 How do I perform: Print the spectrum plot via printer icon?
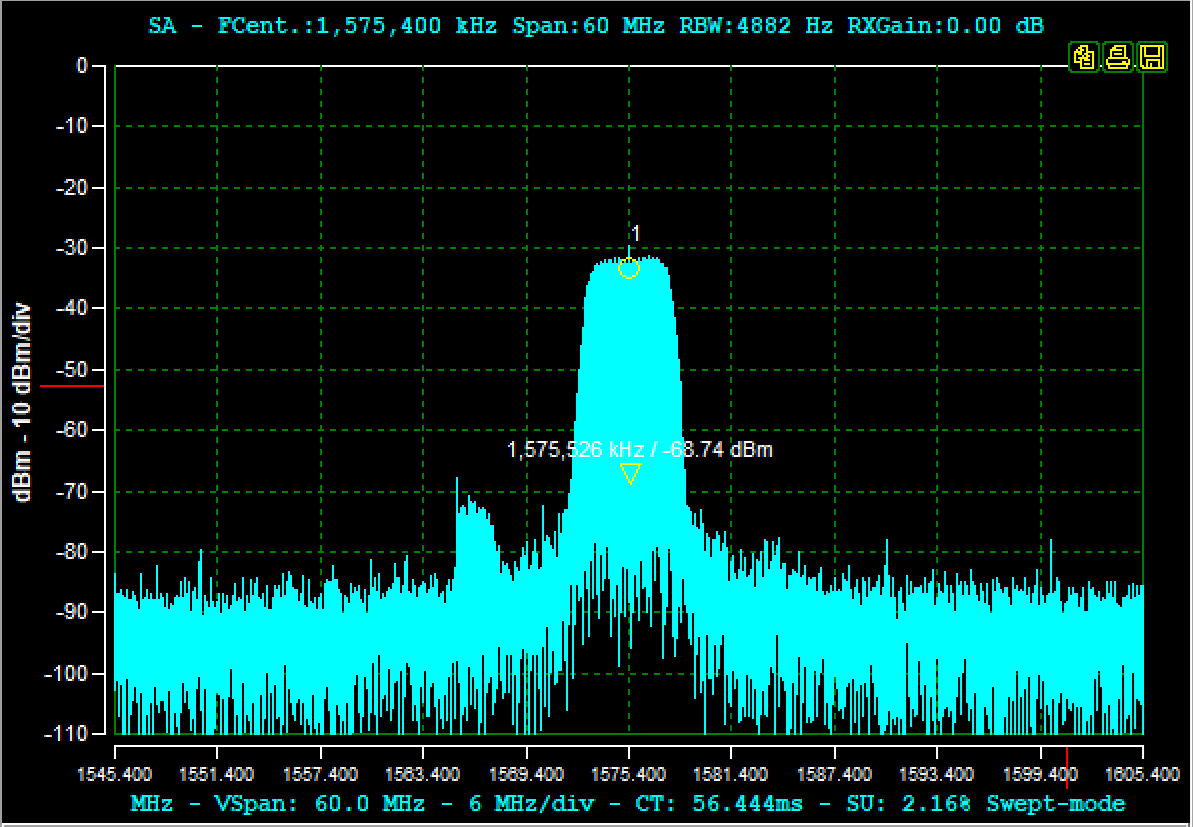pyautogui.click(x=1118, y=58)
